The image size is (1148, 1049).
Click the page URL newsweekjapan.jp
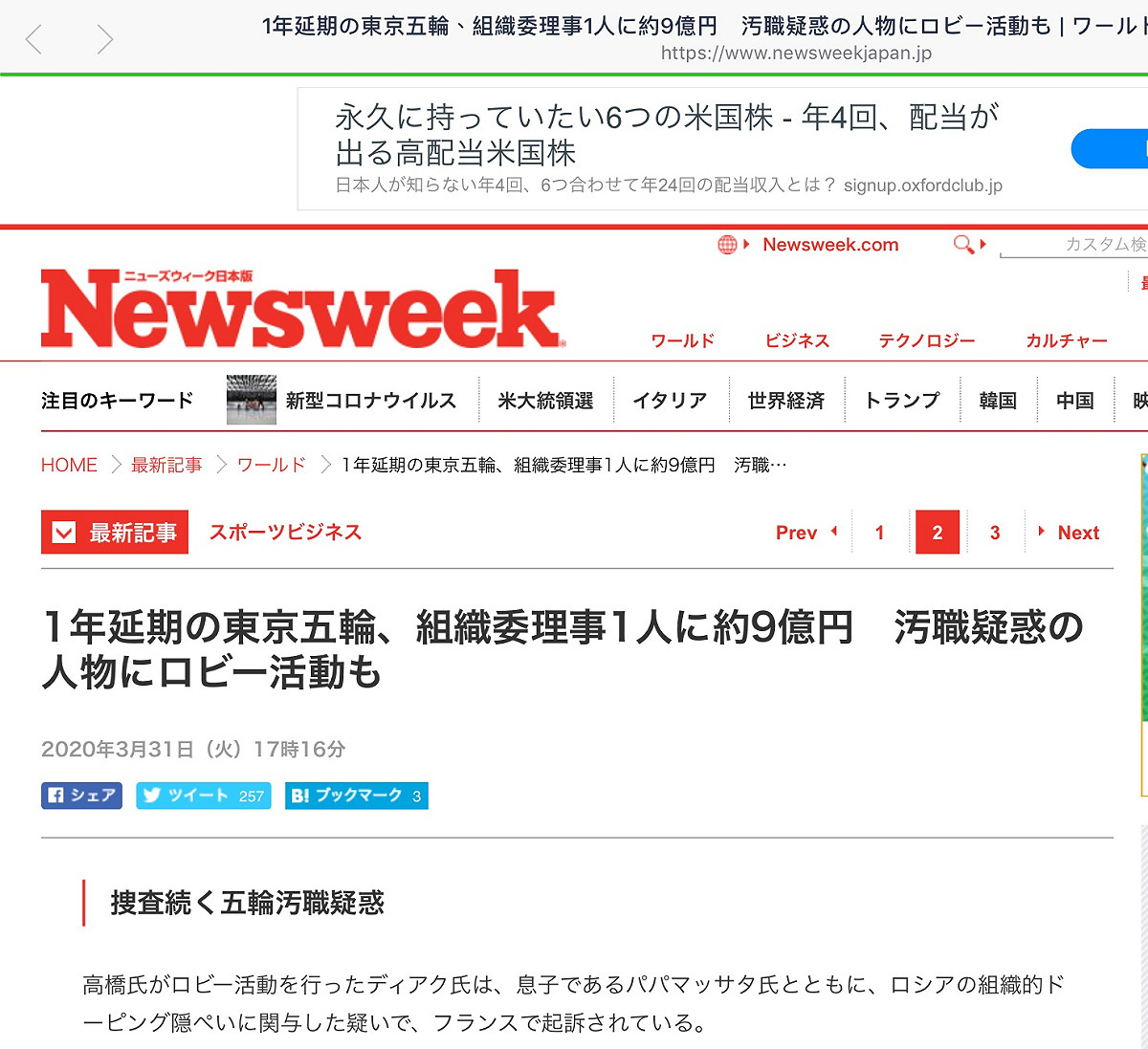pyautogui.click(x=796, y=53)
